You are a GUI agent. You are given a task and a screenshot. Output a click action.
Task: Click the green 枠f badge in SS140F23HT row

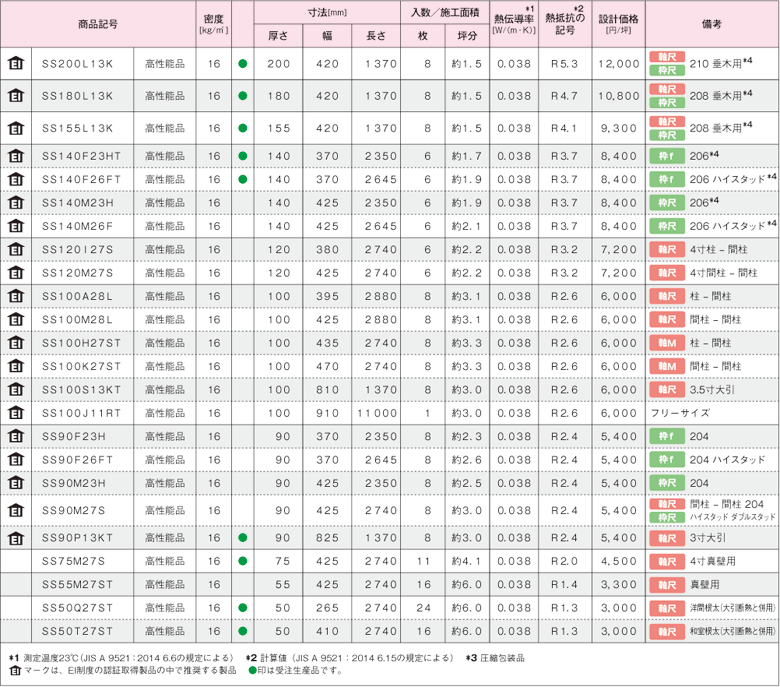[x=666, y=156]
